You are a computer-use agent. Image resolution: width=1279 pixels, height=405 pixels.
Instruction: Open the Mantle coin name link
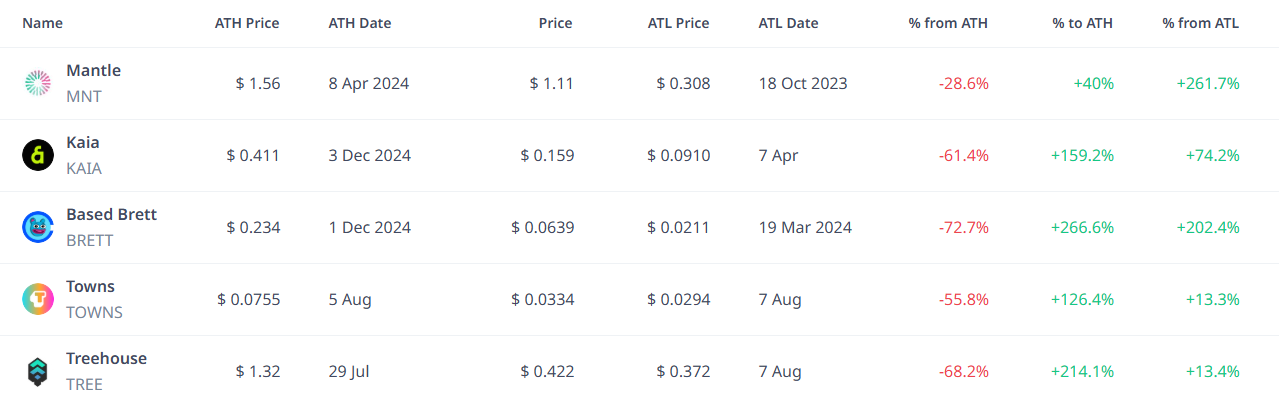93,70
